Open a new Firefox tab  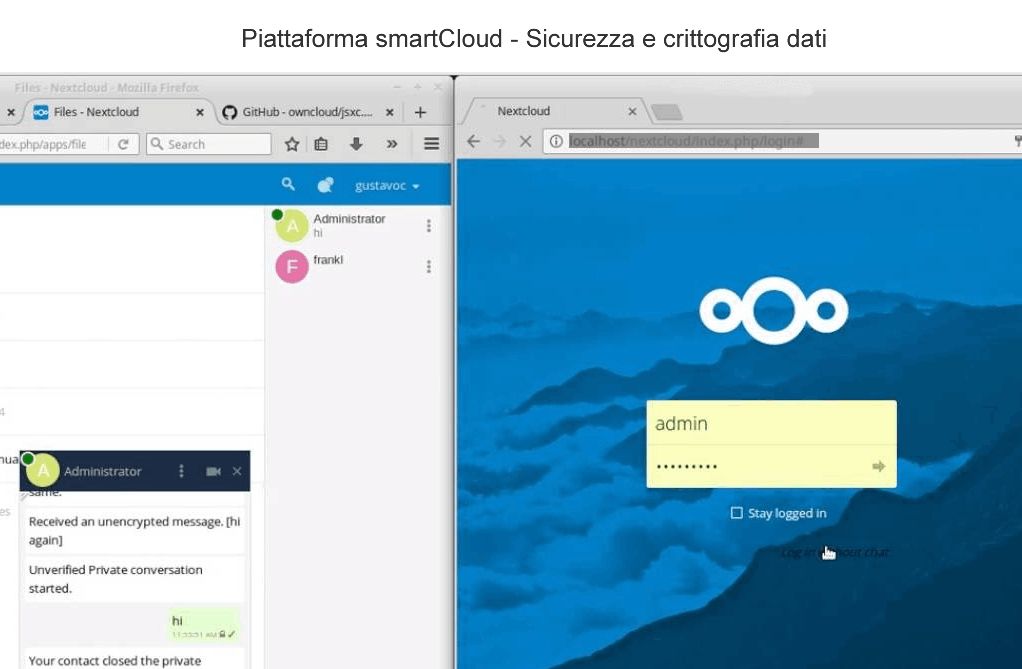click(420, 112)
